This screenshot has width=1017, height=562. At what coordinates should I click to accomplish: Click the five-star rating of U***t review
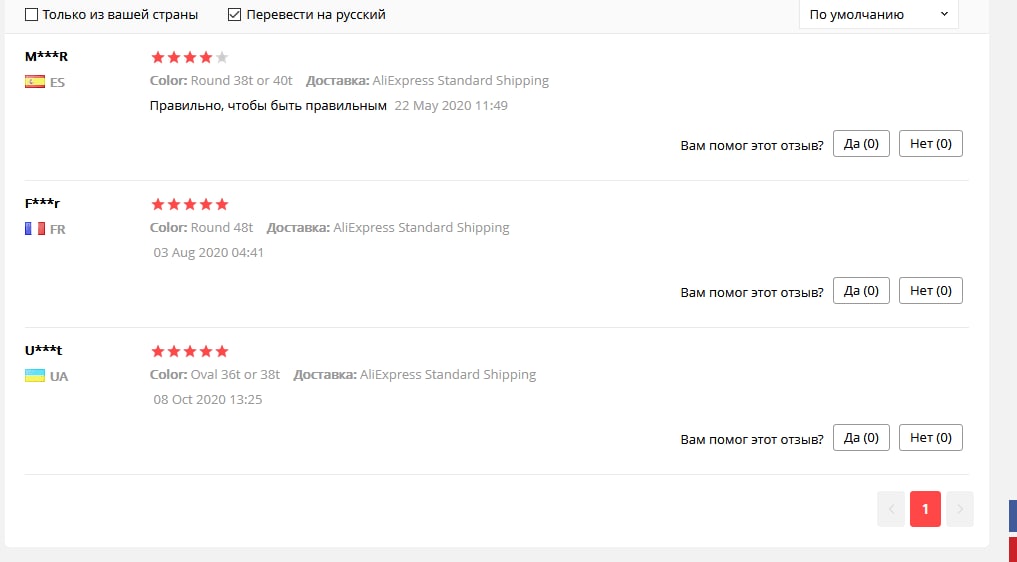(x=190, y=352)
